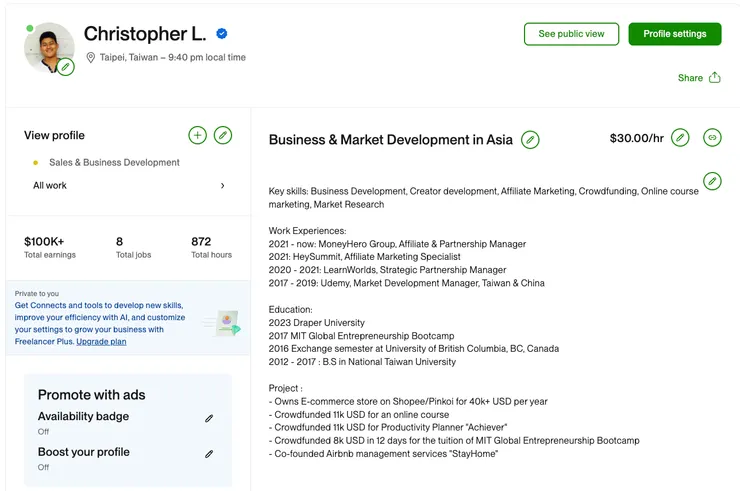This screenshot has height=491, width=740.
Task: Copy profile link using the link icon
Action: tap(712, 138)
